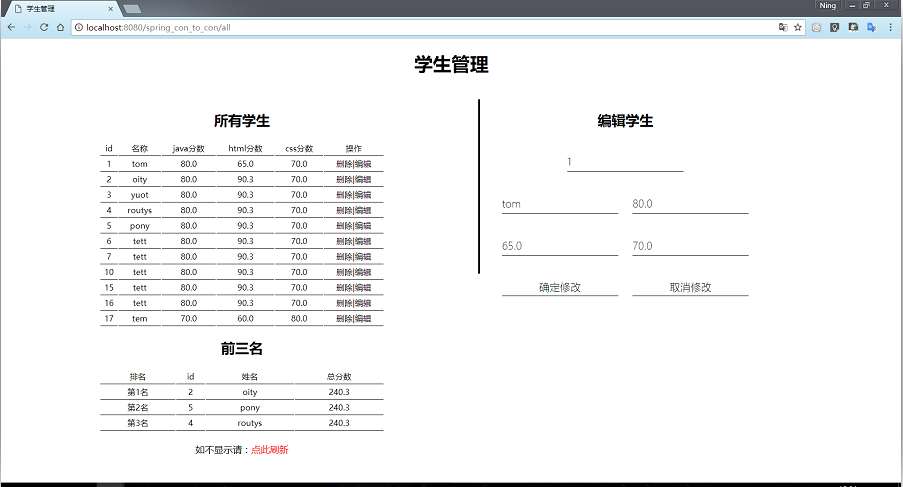Click the edit form field containing 70.0

[690, 246]
